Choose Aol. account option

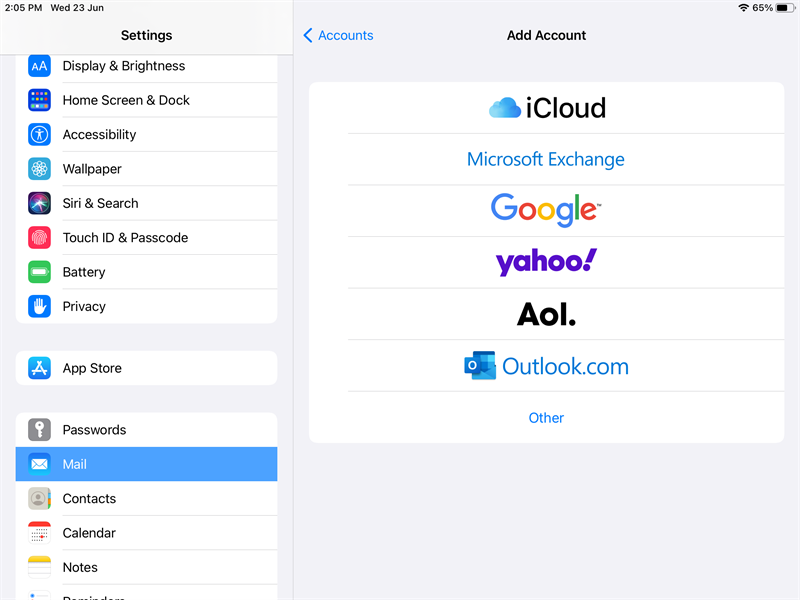click(546, 314)
